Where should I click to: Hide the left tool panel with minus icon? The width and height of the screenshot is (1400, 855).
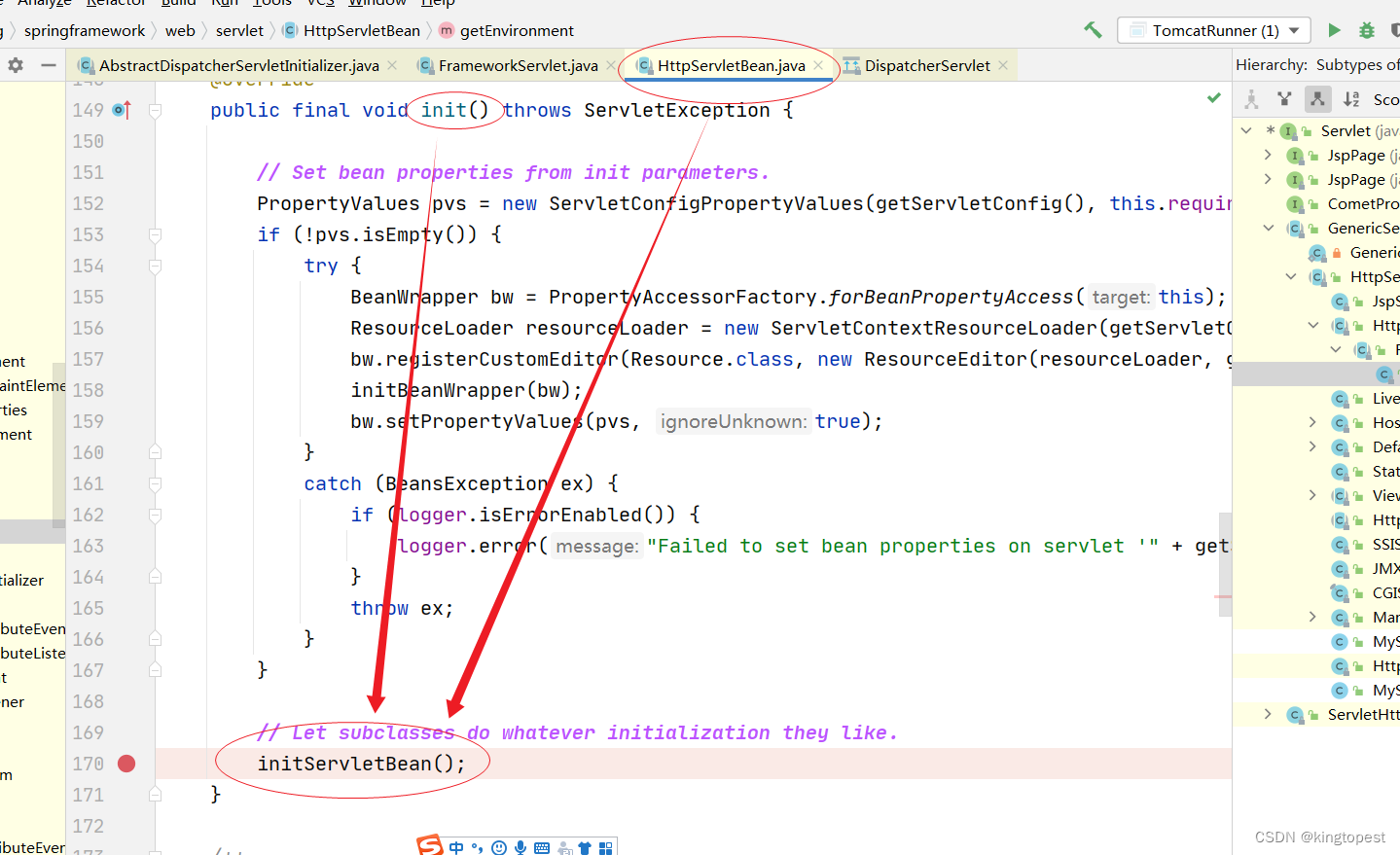coord(49,65)
